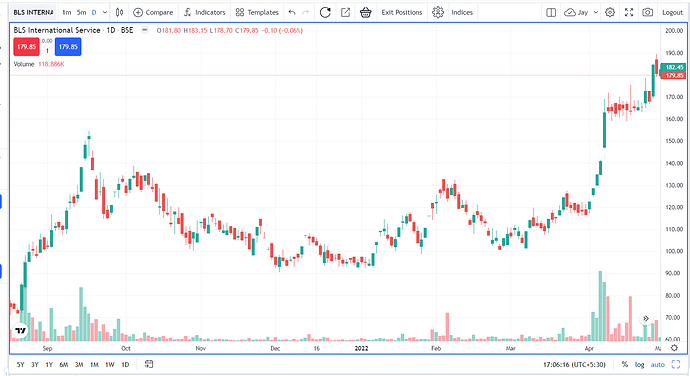The width and height of the screenshot is (690, 376).
Task: Expand the timeframe interval dropdown arrow
Action: tap(105, 12)
